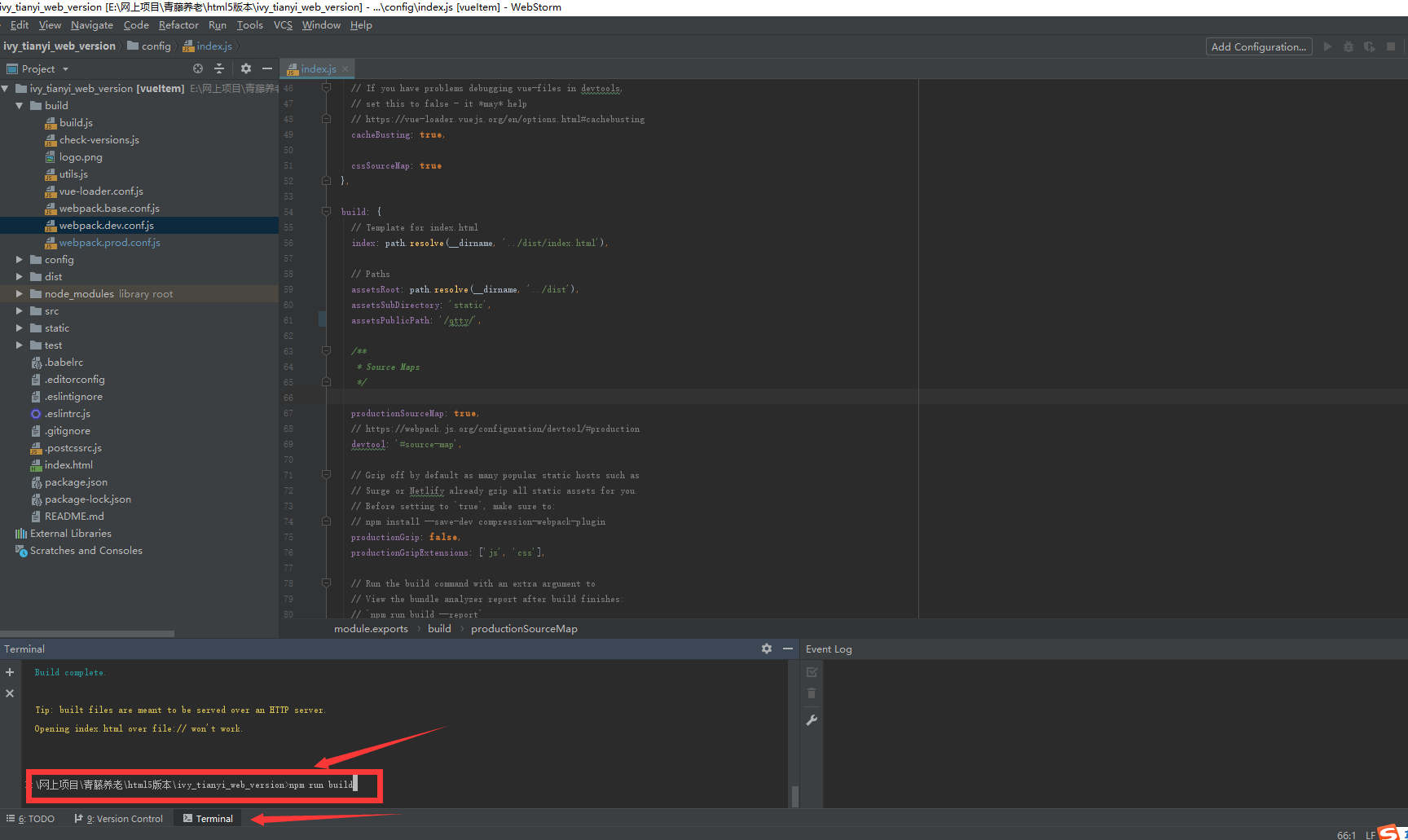This screenshot has height=840, width=1408.
Task: Open the Help menu
Action: 361,25
